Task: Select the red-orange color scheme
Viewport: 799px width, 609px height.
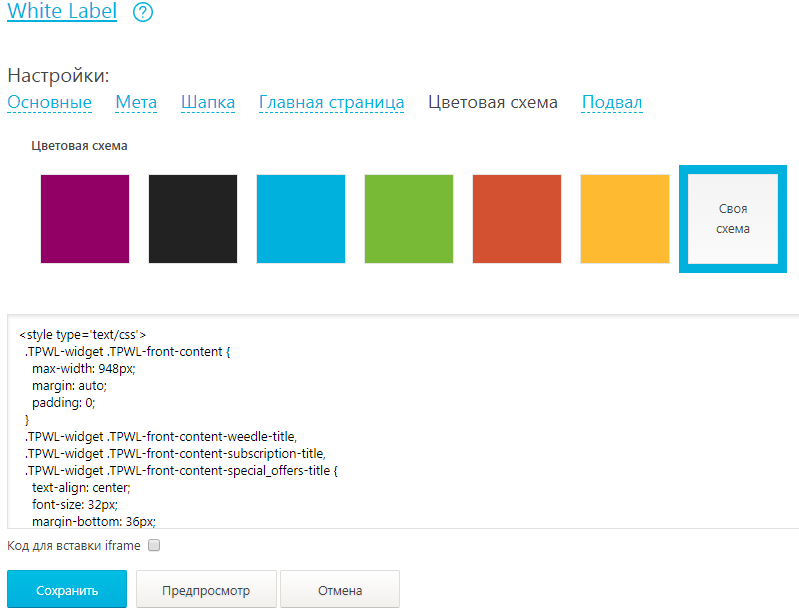Action: coord(517,219)
